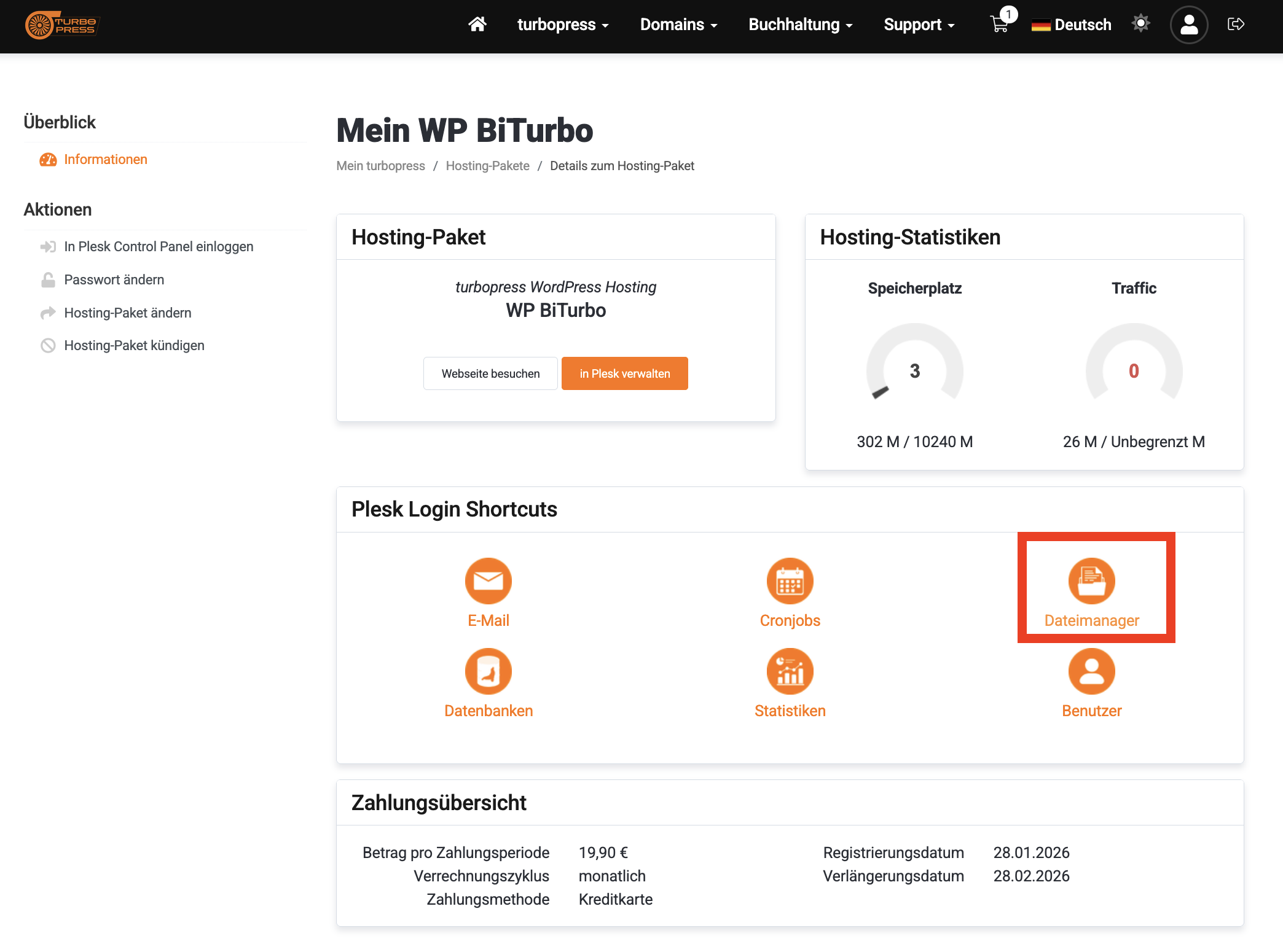This screenshot has width=1283, height=952.
Task: Expand the Buchhaltung dropdown menu
Action: (x=800, y=25)
